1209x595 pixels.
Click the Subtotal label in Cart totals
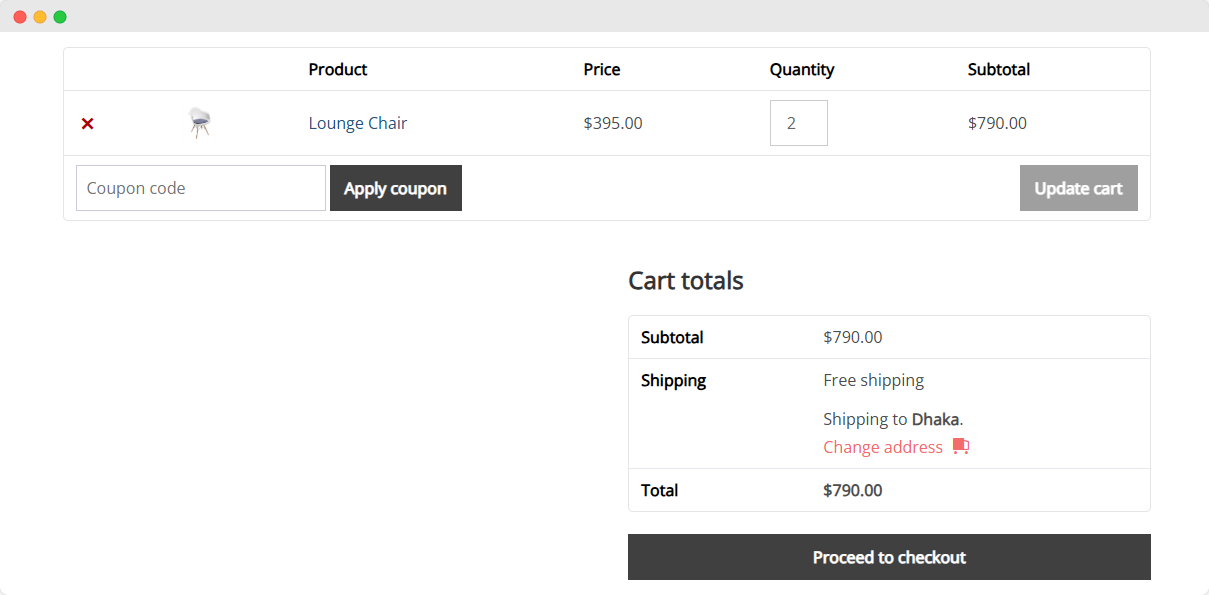click(672, 337)
